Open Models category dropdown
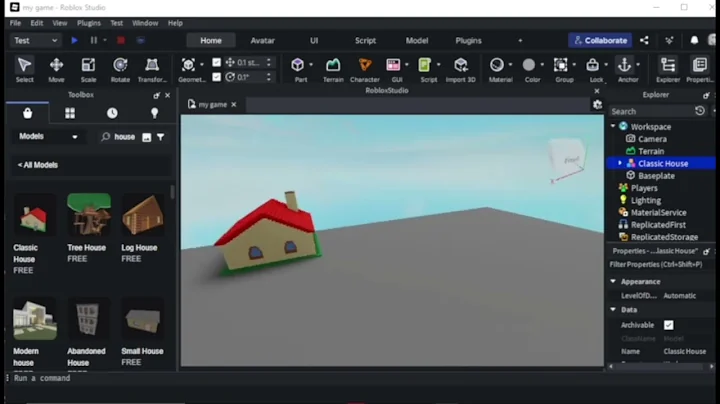 coord(48,136)
